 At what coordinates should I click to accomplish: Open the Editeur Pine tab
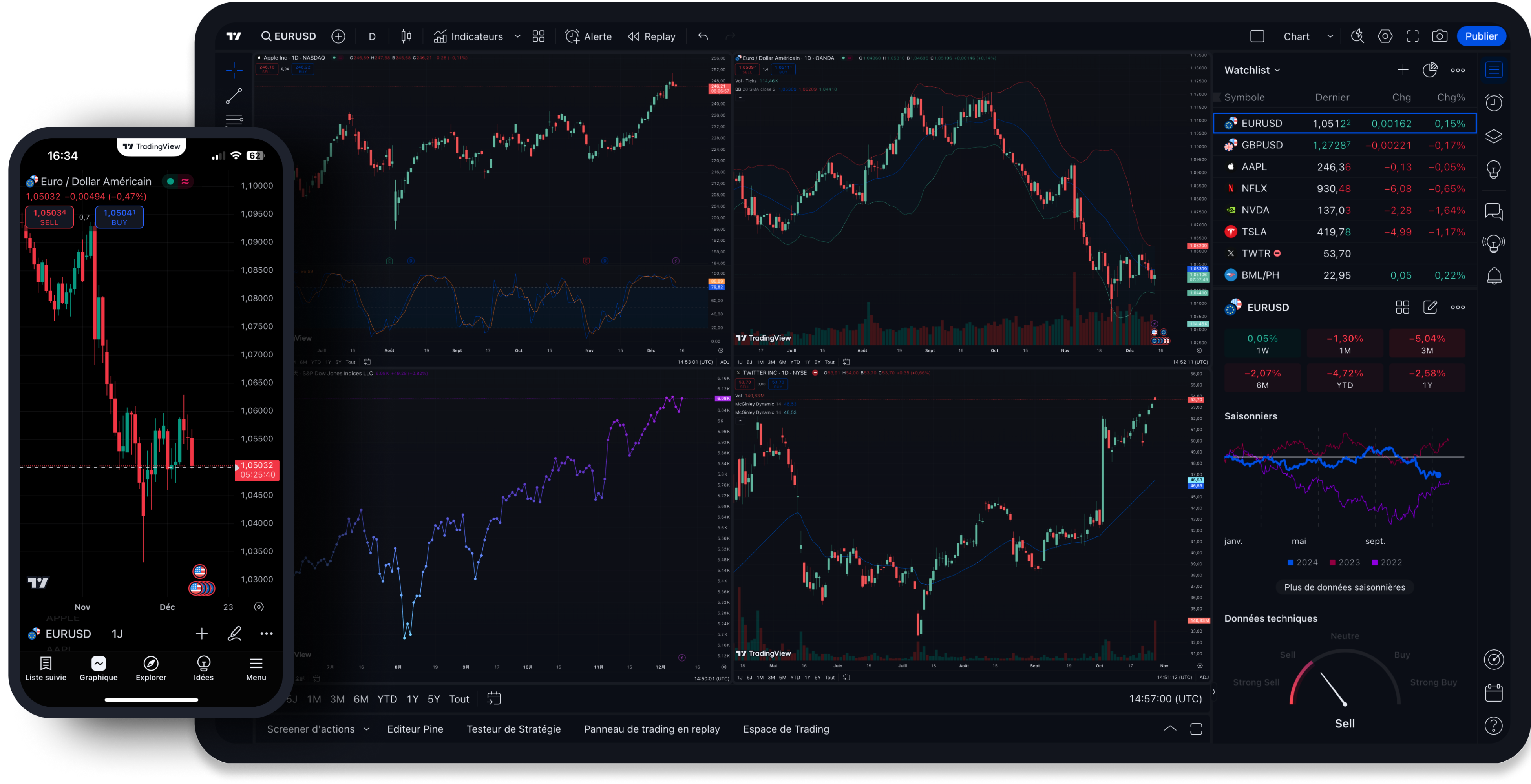(x=415, y=729)
